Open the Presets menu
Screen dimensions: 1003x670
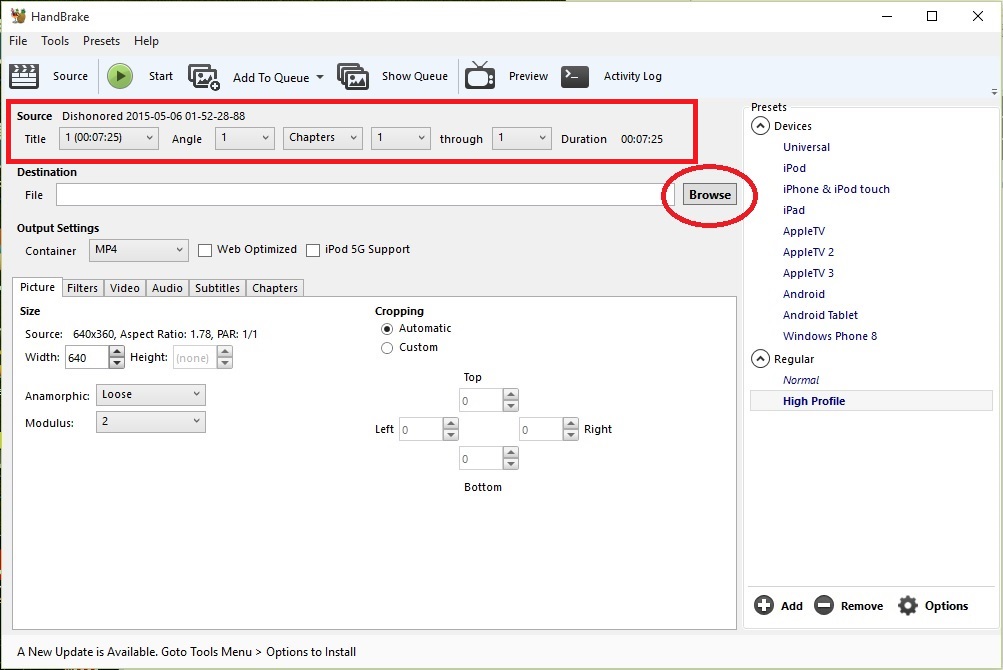tap(101, 41)
